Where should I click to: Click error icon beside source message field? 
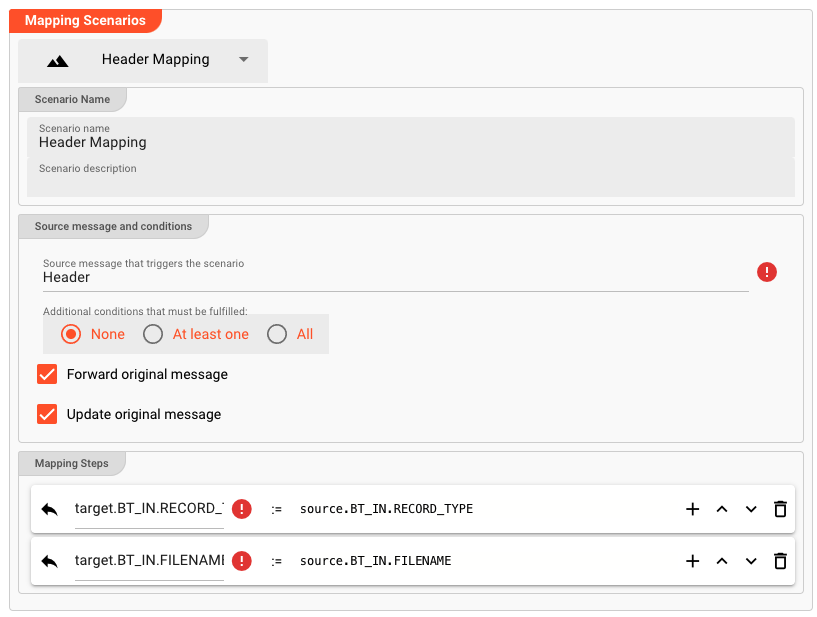[767, 272]
